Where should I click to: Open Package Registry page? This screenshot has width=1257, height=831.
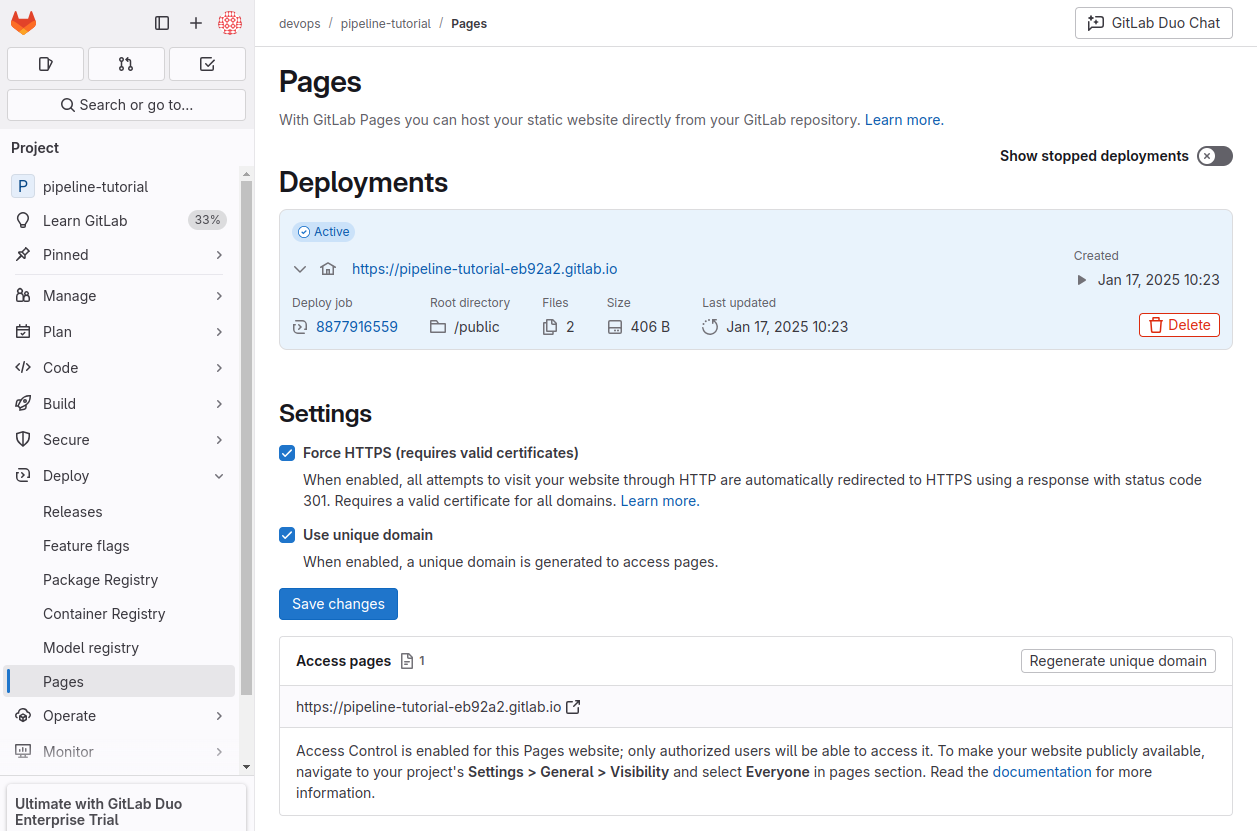pos(120,579)
